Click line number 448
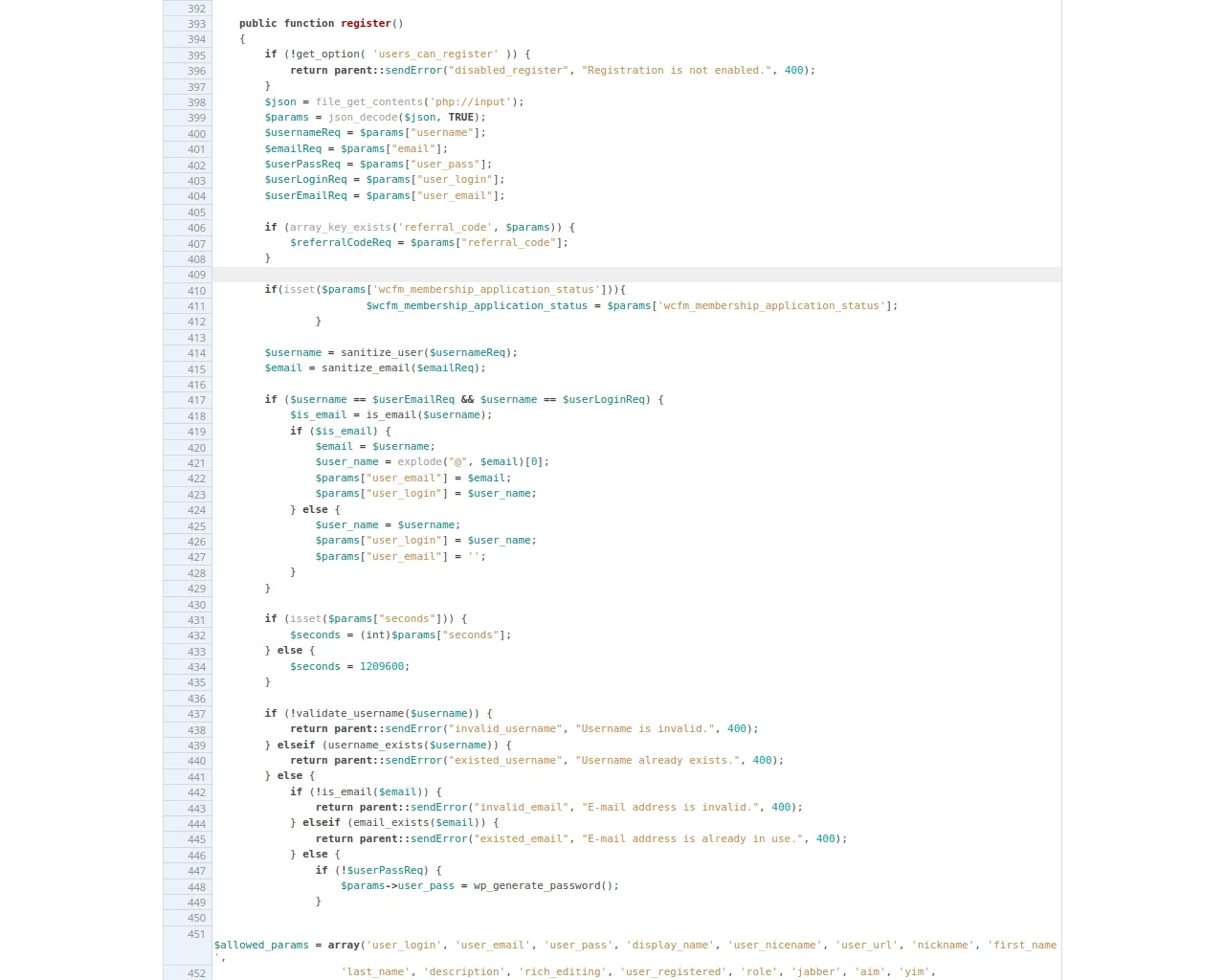Viewport: 1225px width, 980px height. [196, 887]
